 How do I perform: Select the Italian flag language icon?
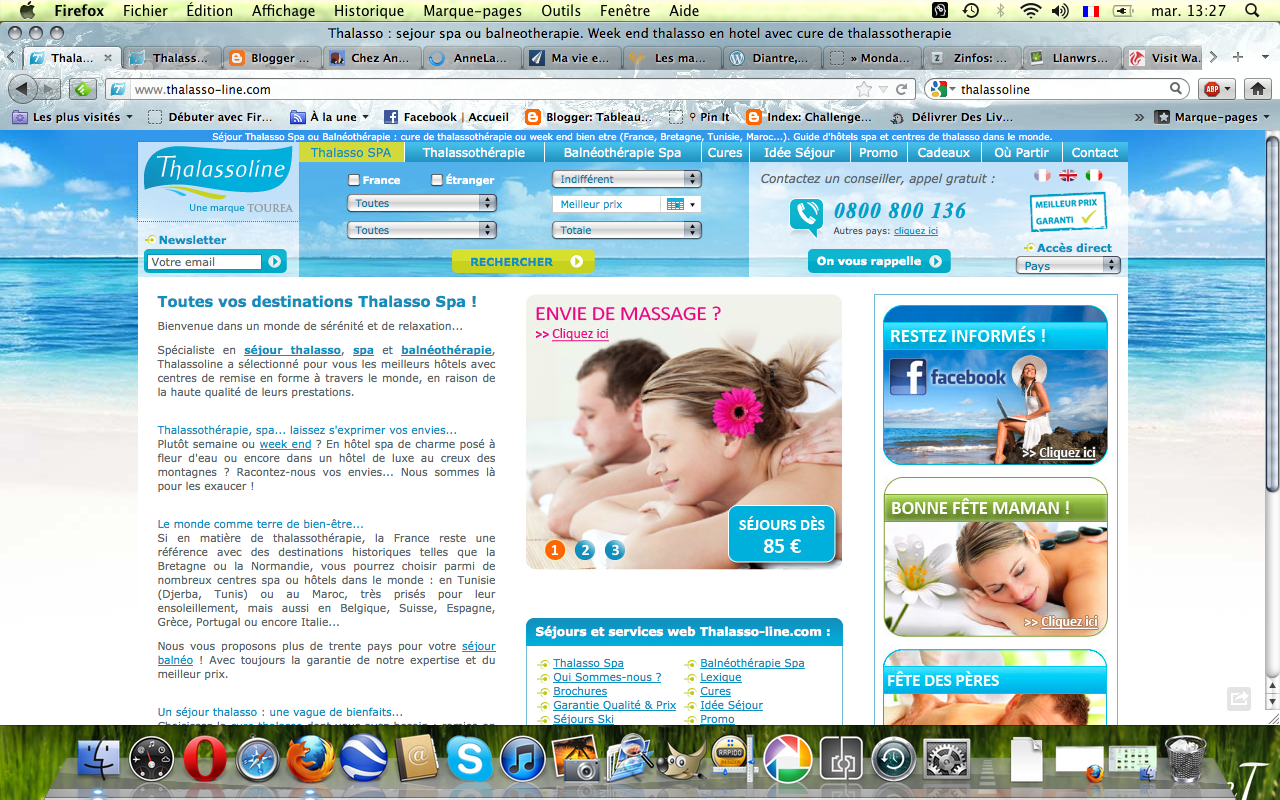coord(1094,175)
